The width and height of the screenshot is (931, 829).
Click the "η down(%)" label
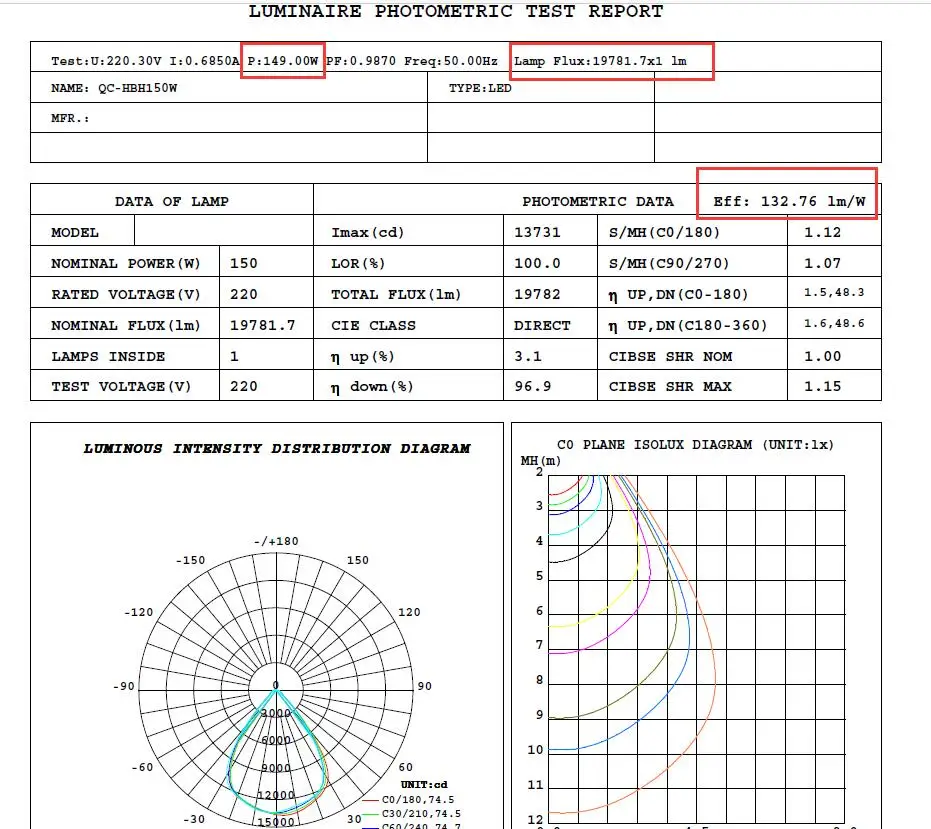[372, 387]
